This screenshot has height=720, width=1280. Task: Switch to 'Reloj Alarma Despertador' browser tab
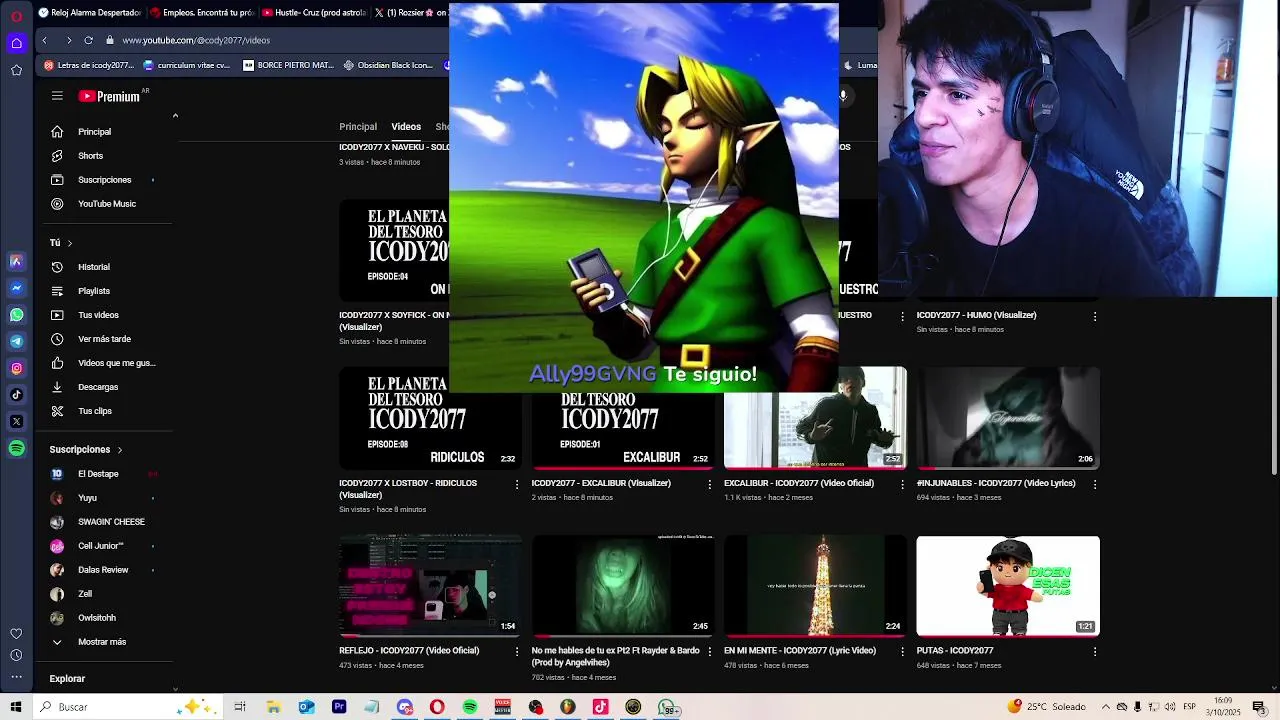(x=88, y=13)
